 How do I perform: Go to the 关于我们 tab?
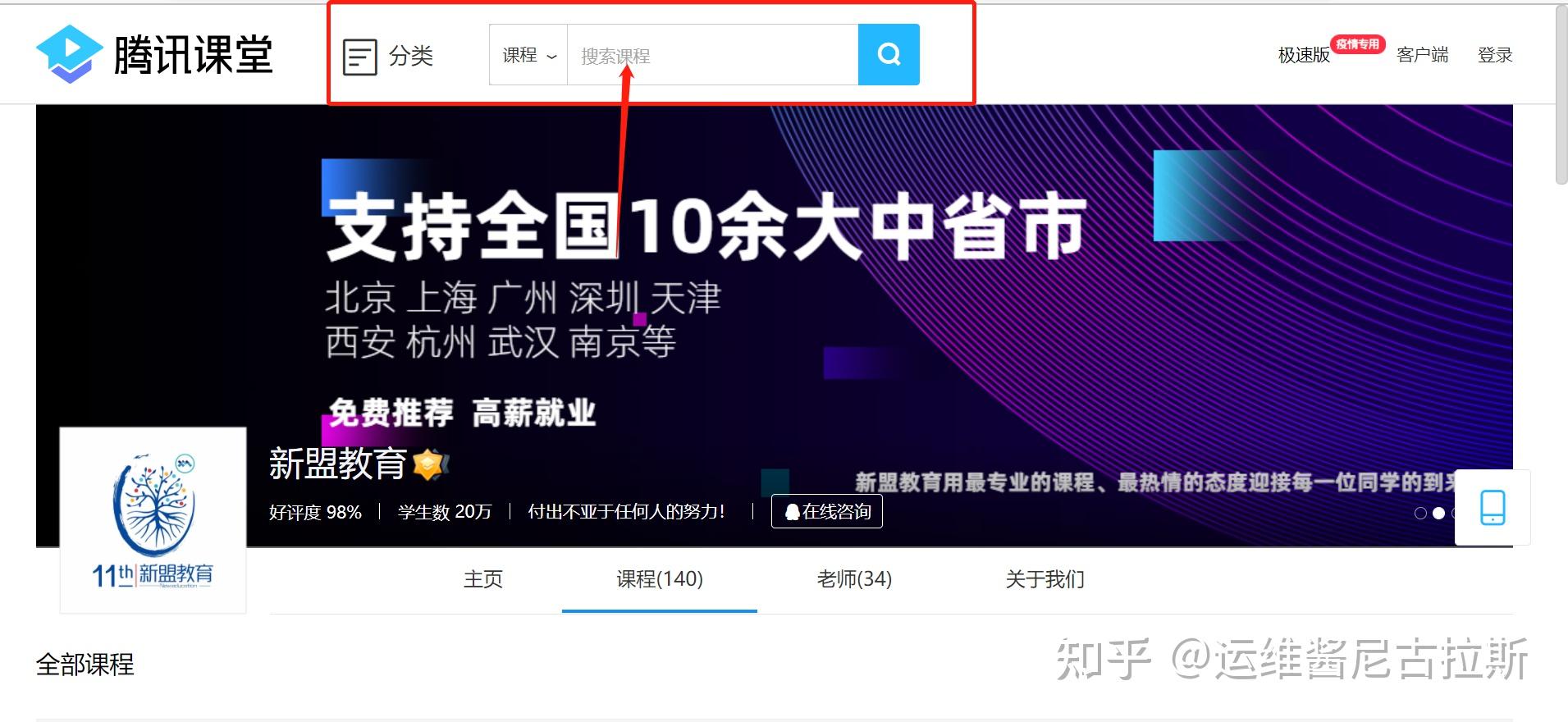pos(1045,579)
